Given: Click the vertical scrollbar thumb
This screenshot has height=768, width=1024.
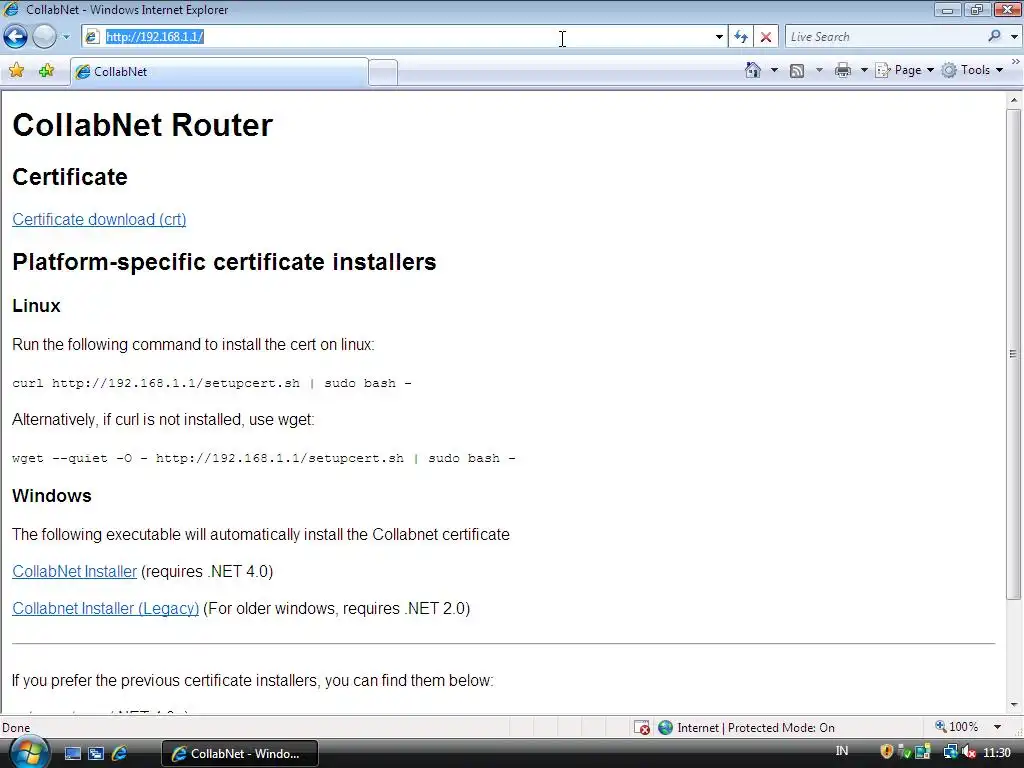Looking at the screenshot, I should (x=1014, y=354).
